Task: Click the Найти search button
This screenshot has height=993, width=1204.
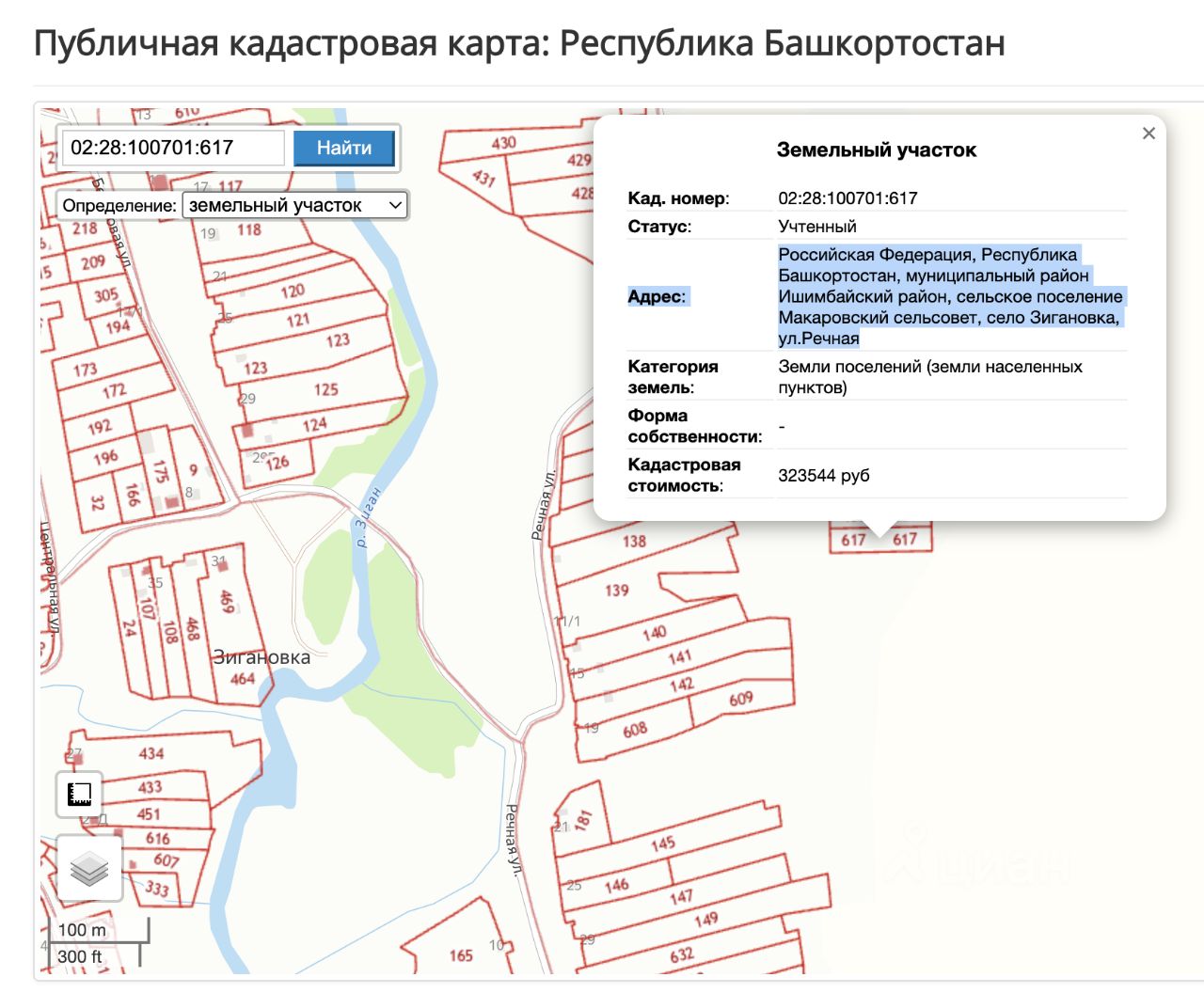Action: pyautogui.click(x=344, y=148)
